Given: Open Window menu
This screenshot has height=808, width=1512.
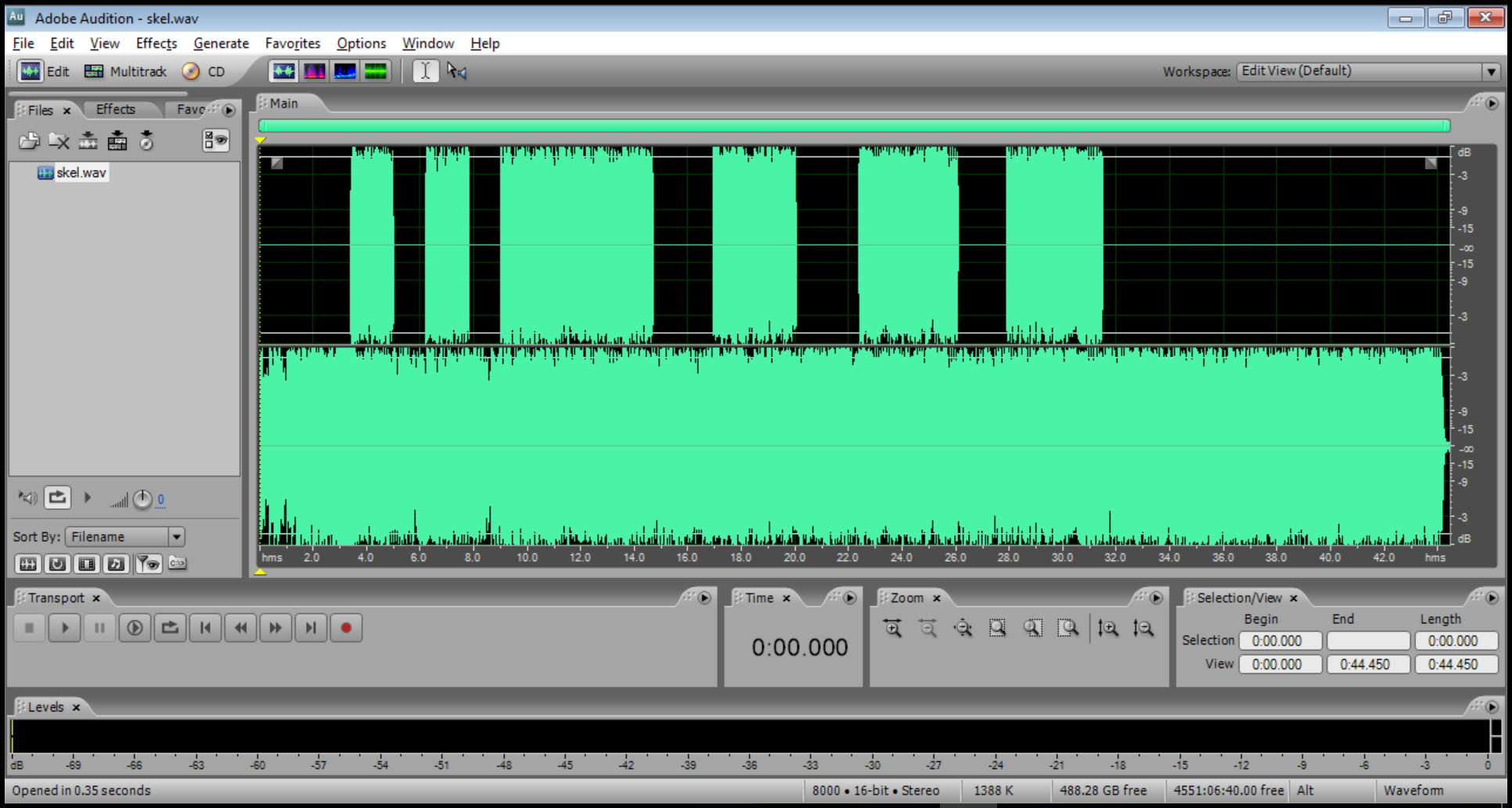Looking at the screenshot, I should point(428,43).
